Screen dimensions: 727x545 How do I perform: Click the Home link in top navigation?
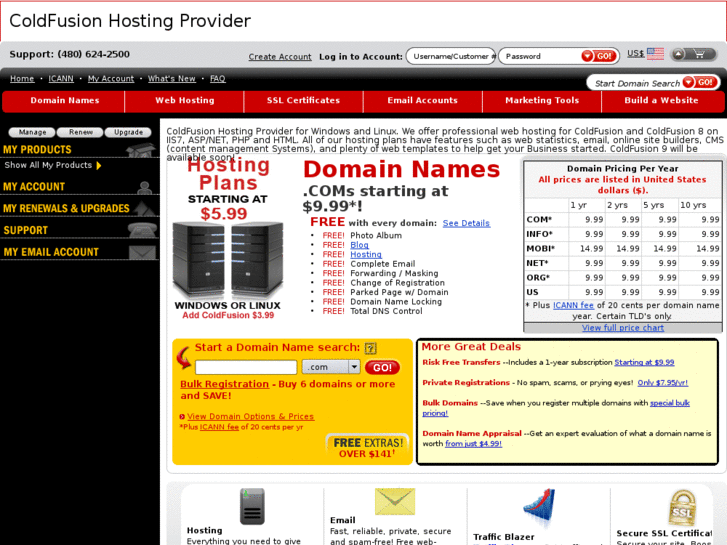pos(22,79)
